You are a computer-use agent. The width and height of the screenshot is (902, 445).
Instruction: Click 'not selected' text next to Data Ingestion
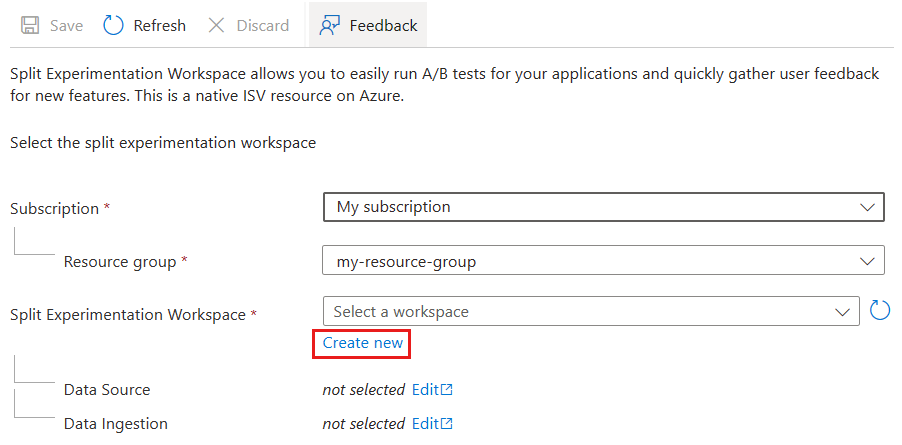[364, 424]
